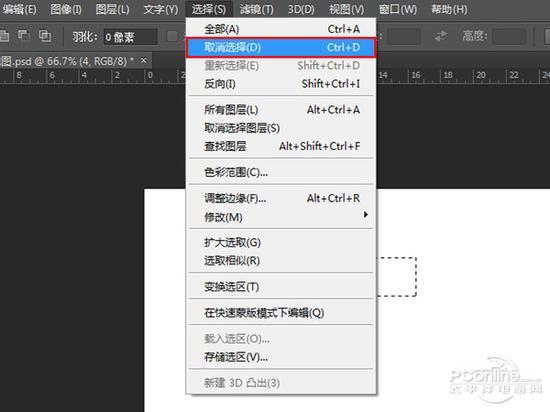The width and height of the screenshot is (550, 412).
Task: Choose 变换选区(T) menu item
Action: (x=281, y=287)
